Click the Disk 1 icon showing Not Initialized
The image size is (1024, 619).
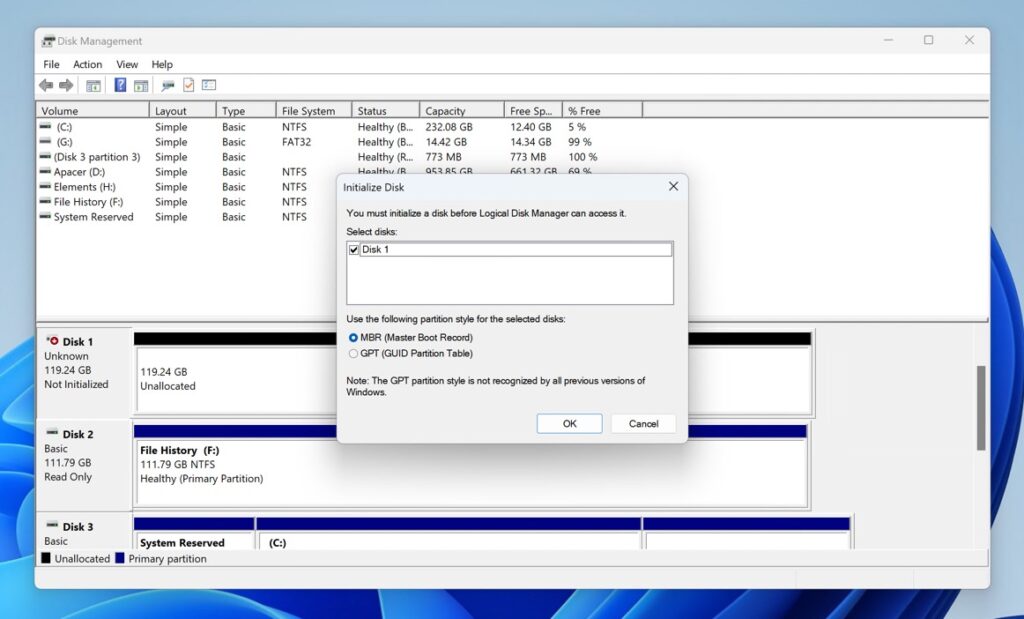[x=53, y=341]
